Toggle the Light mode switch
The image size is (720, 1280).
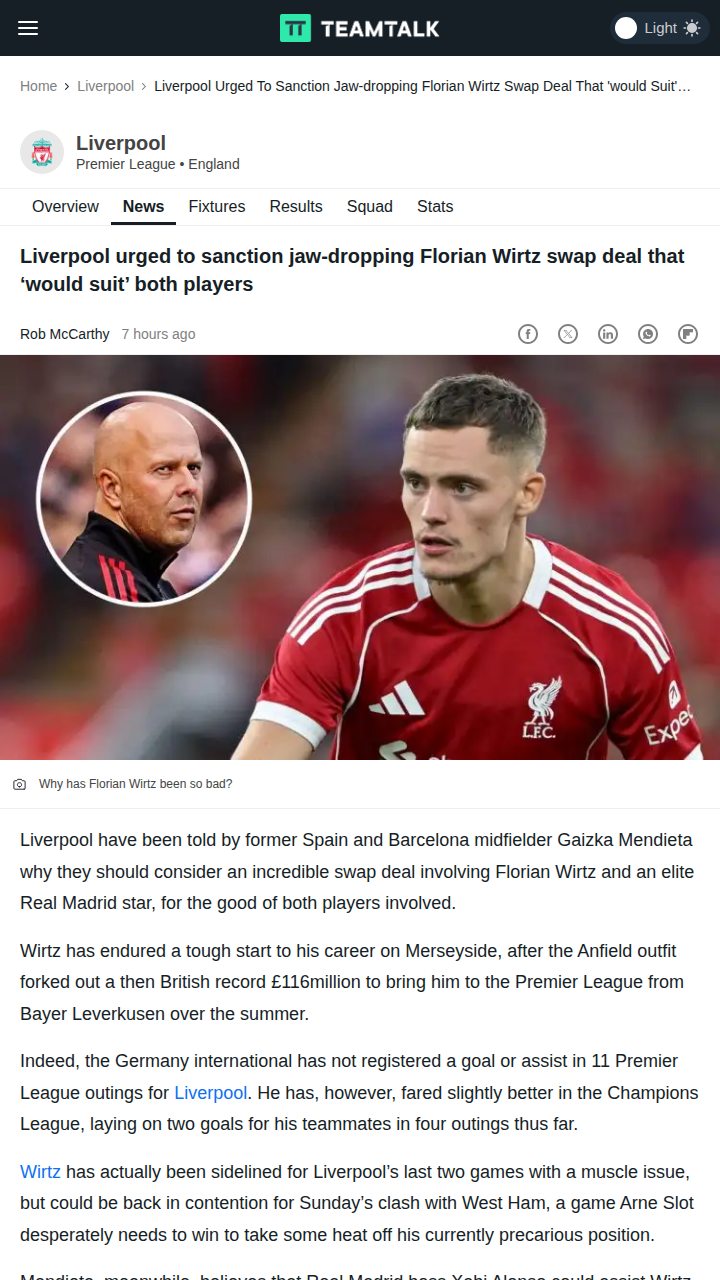[x=659, y=28]
